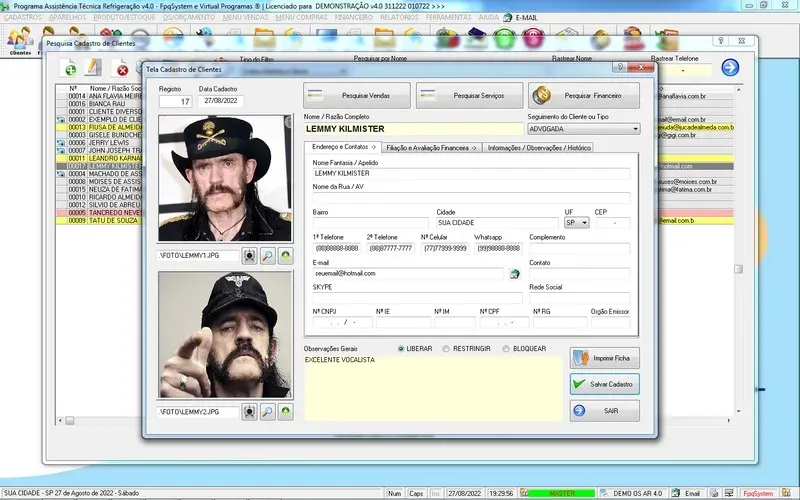Screen dimensions: 800x500
Task: Click into the SKYPE input field
Action: (x=416, y=298)
